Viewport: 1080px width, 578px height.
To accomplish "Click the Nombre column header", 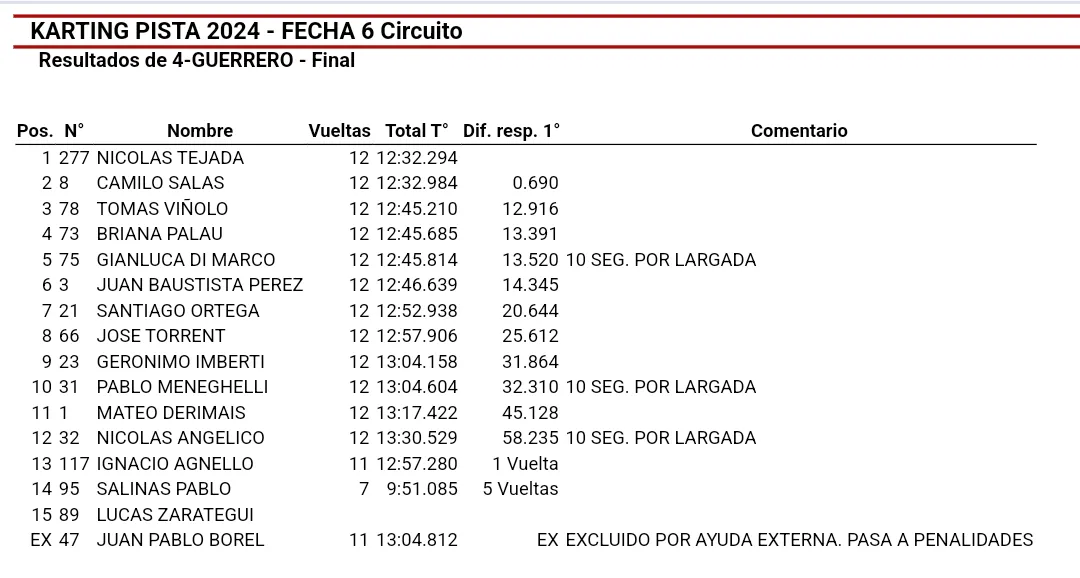I will click(x=200, y=131).
